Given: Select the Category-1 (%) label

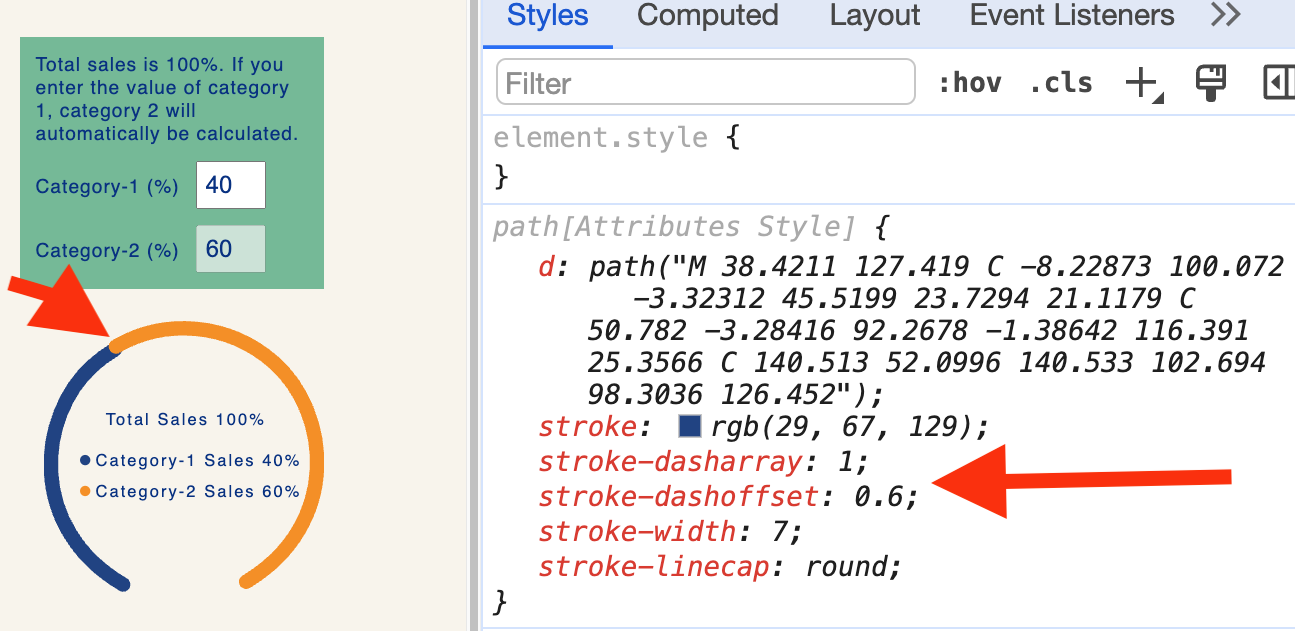Looking at the screenshot, I should [x=107, y=187].
